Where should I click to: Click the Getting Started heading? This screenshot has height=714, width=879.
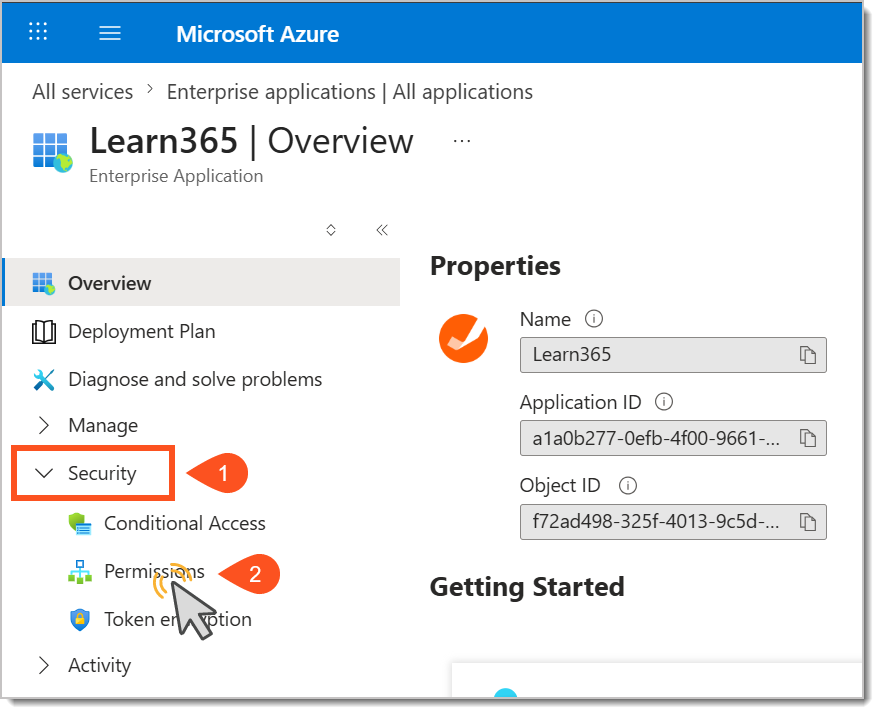click(x=527, y=587)
